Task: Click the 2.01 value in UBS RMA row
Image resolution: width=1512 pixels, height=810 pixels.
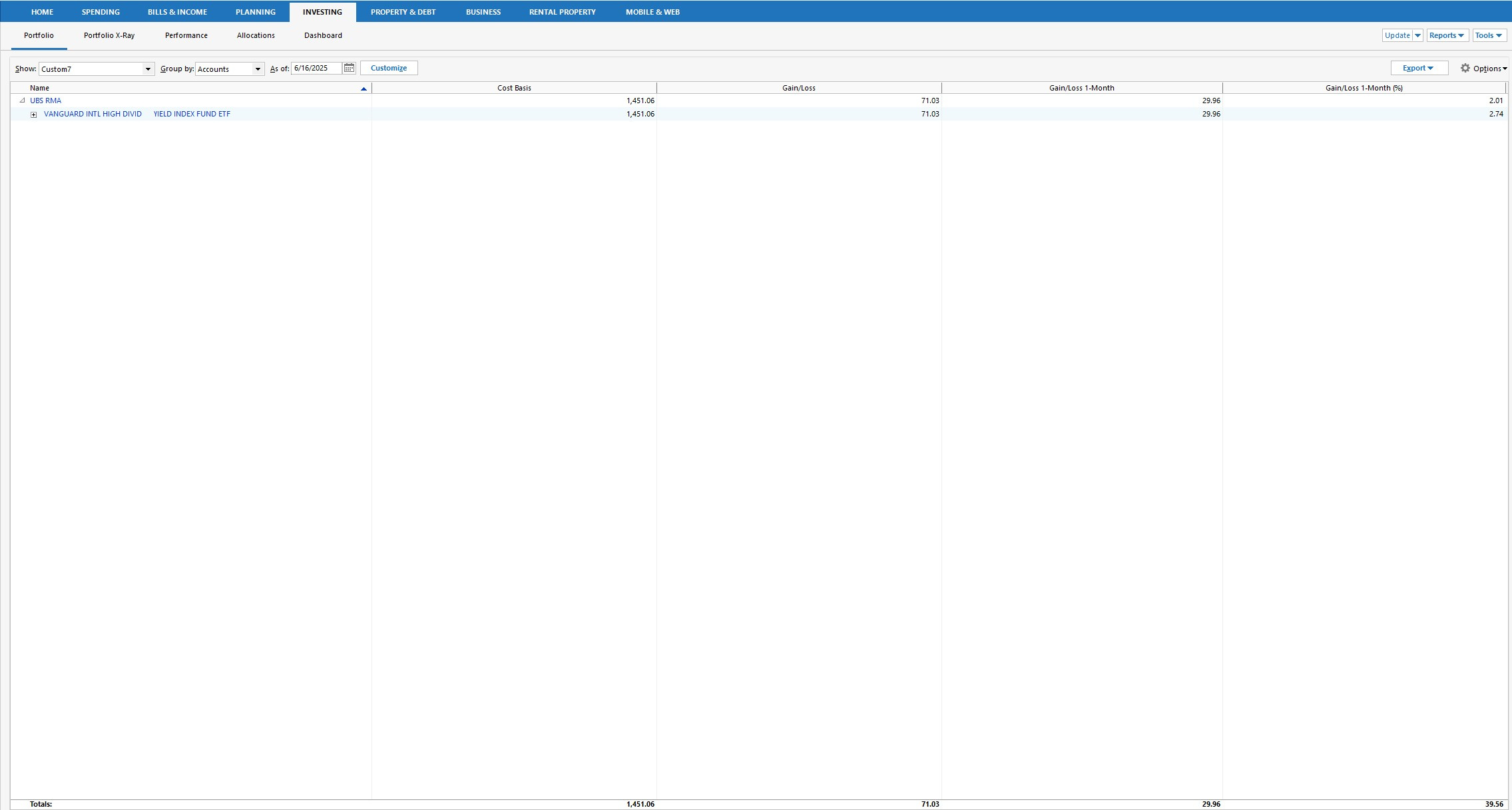Action: tap(1496, 101)
